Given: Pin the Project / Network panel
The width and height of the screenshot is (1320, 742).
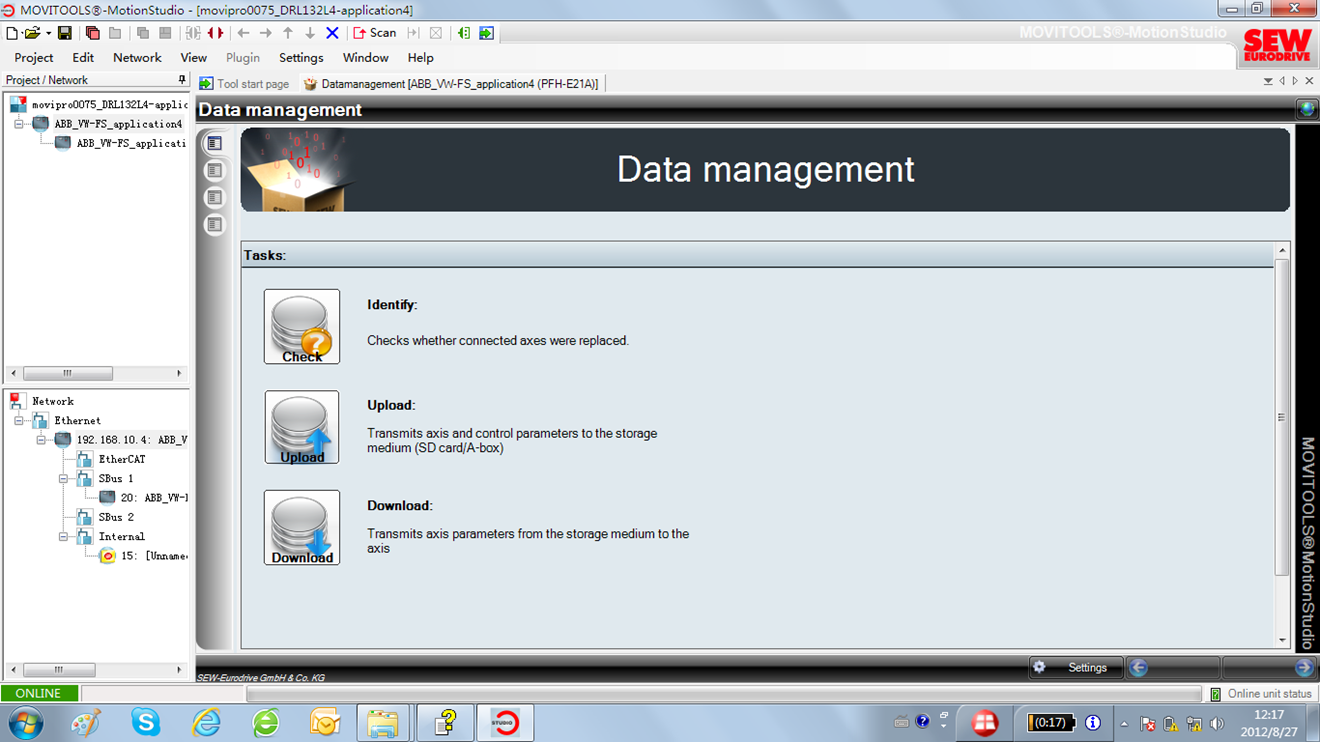Looking at the screenshot, I should coord(182,80).
